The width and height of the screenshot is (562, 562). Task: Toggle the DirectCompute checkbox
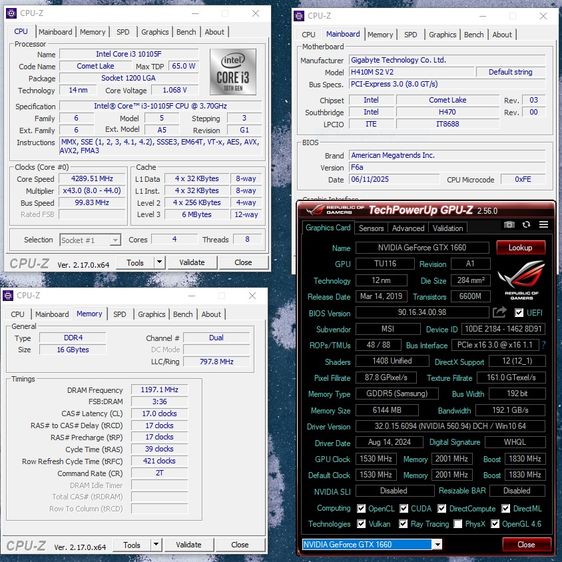(442, 509)
